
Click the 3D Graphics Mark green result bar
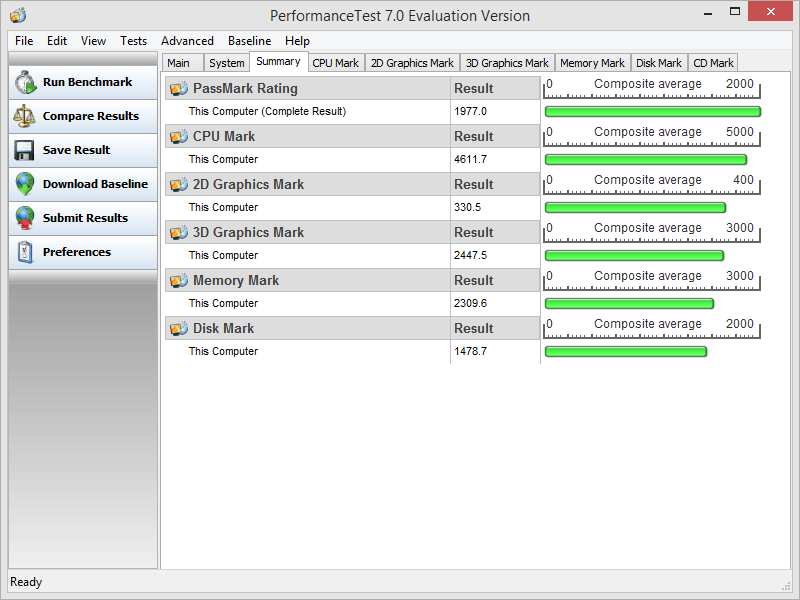[634, 255]
